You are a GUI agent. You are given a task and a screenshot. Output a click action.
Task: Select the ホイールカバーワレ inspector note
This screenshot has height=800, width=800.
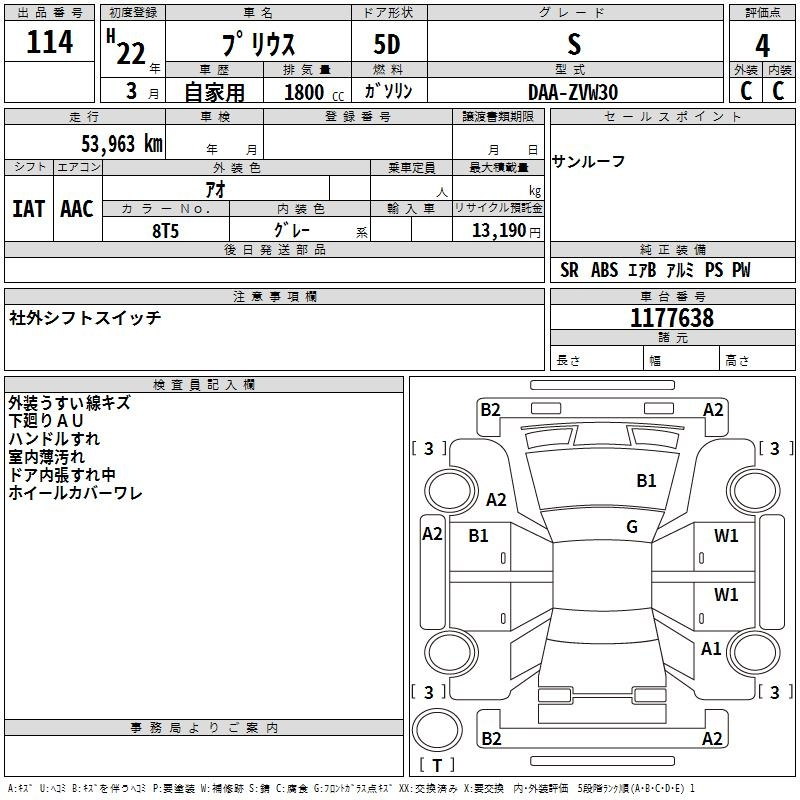click(x=75, y=493)
